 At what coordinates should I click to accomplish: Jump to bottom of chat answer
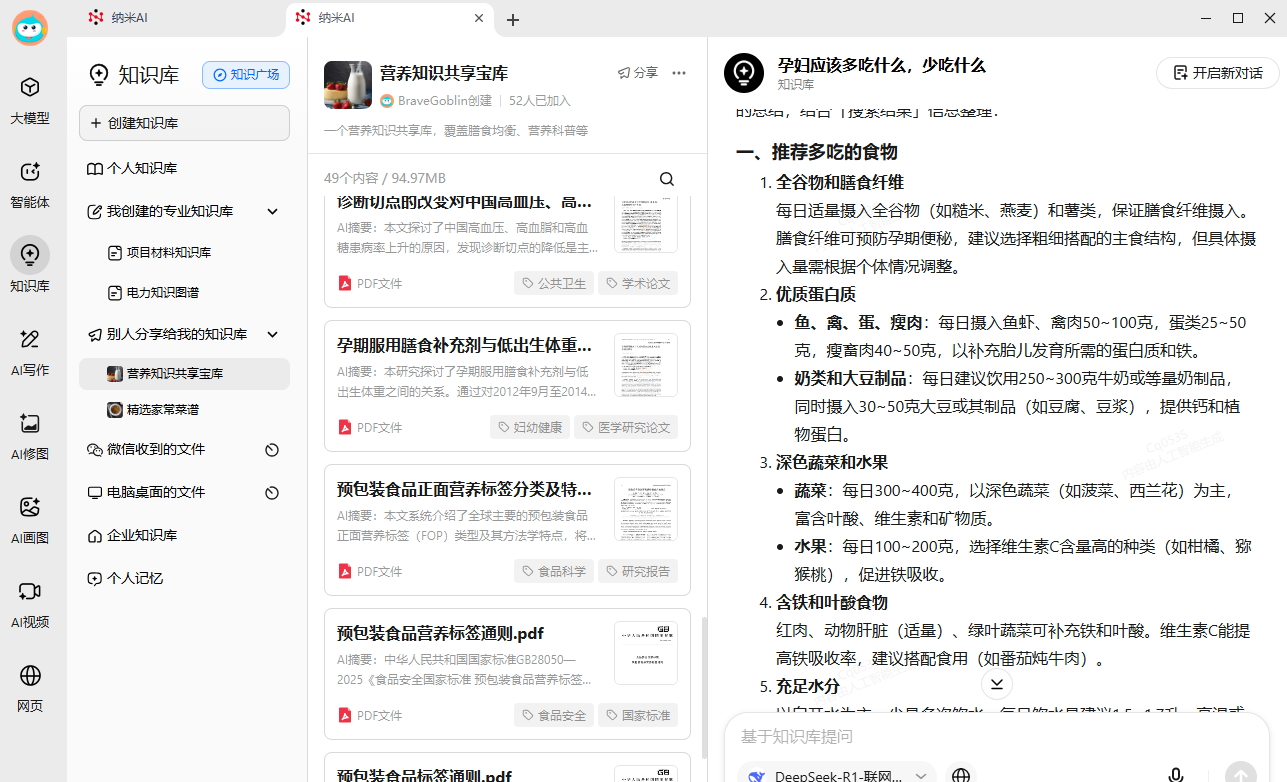click(997, 684)
